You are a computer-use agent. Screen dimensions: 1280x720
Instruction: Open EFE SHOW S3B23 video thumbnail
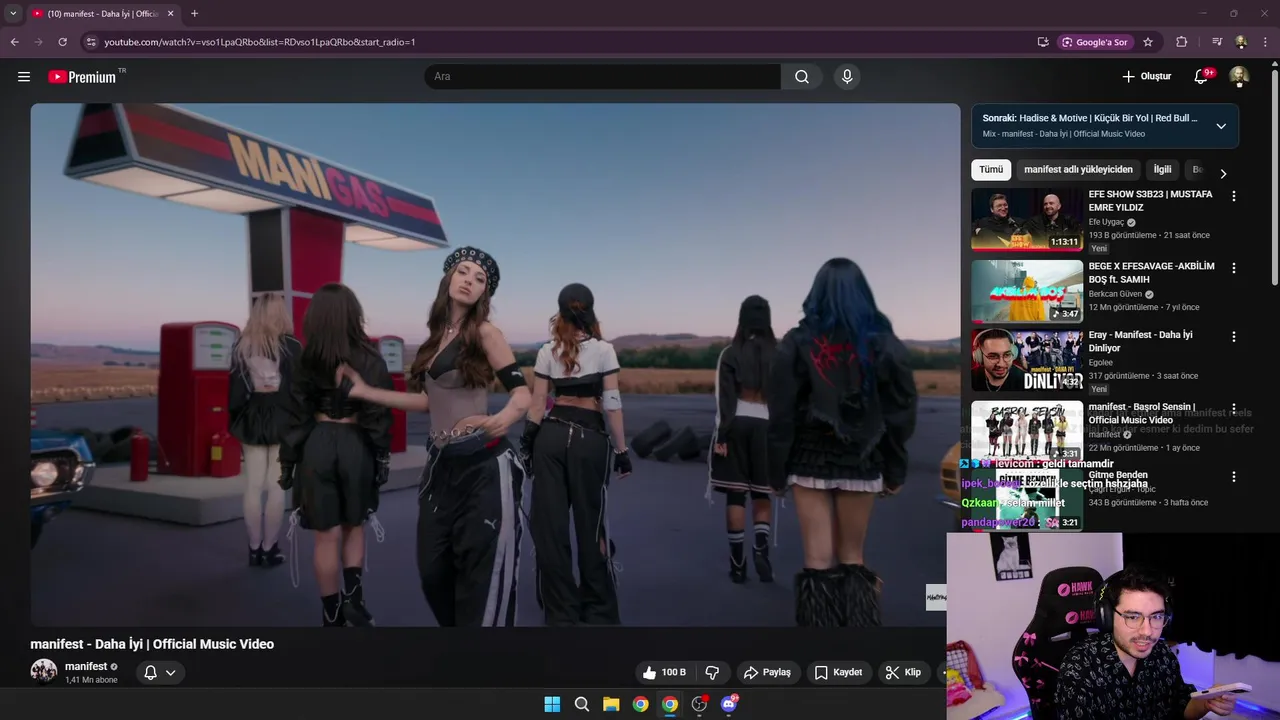(1027, 220)
